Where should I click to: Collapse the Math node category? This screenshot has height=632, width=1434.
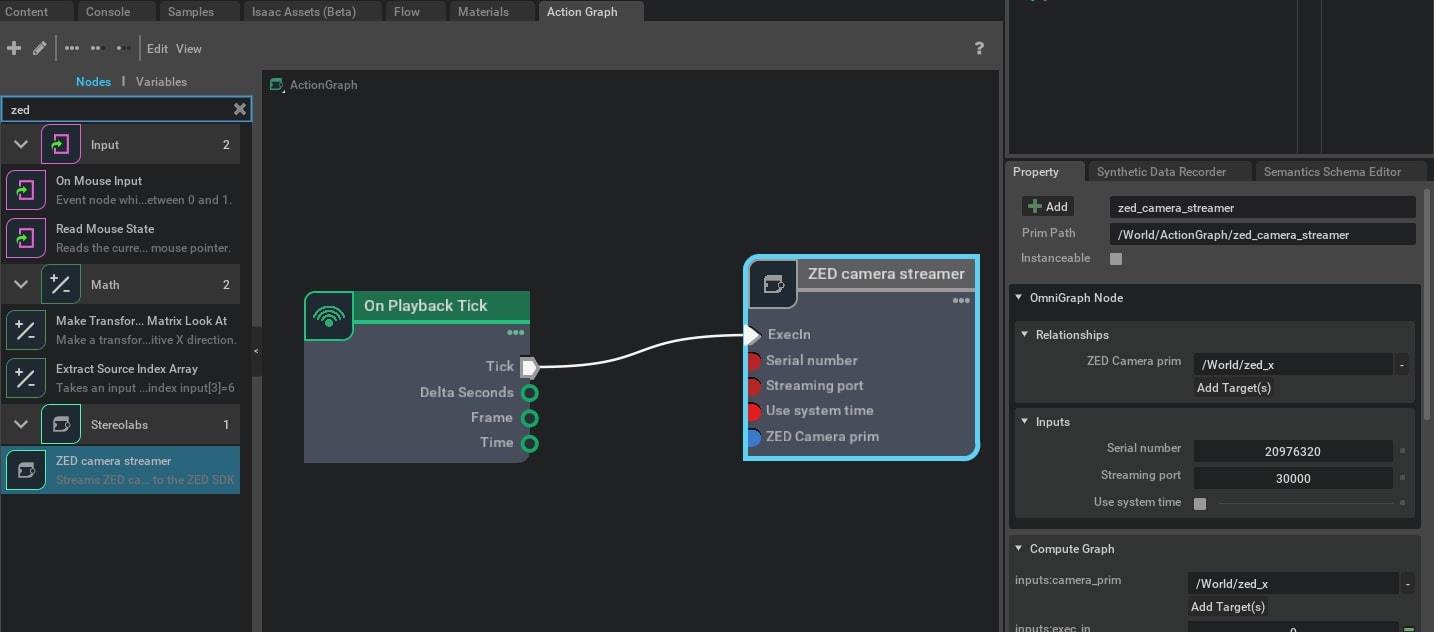coord(20,284)
